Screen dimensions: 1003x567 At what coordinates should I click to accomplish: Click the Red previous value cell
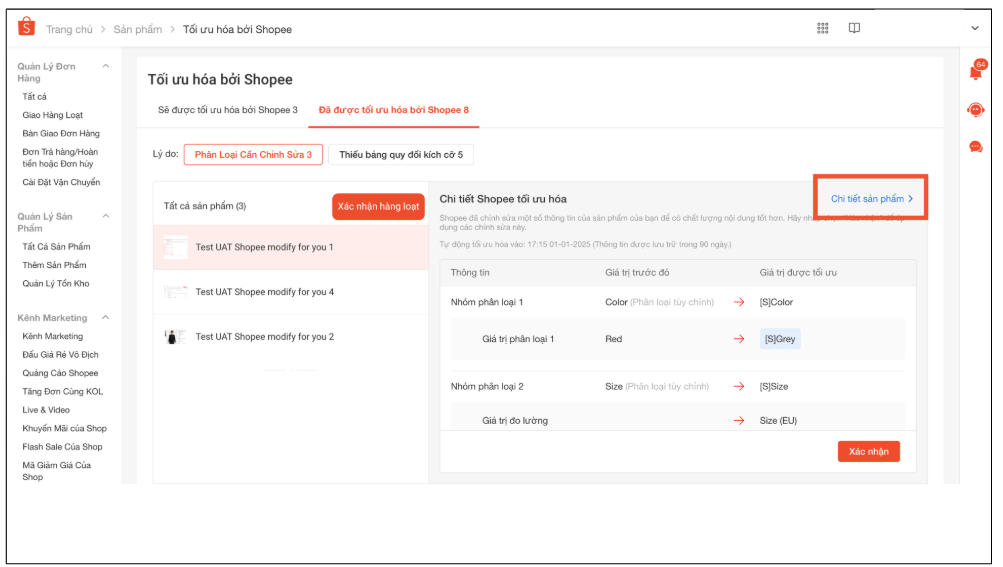(x=613, y=339)
